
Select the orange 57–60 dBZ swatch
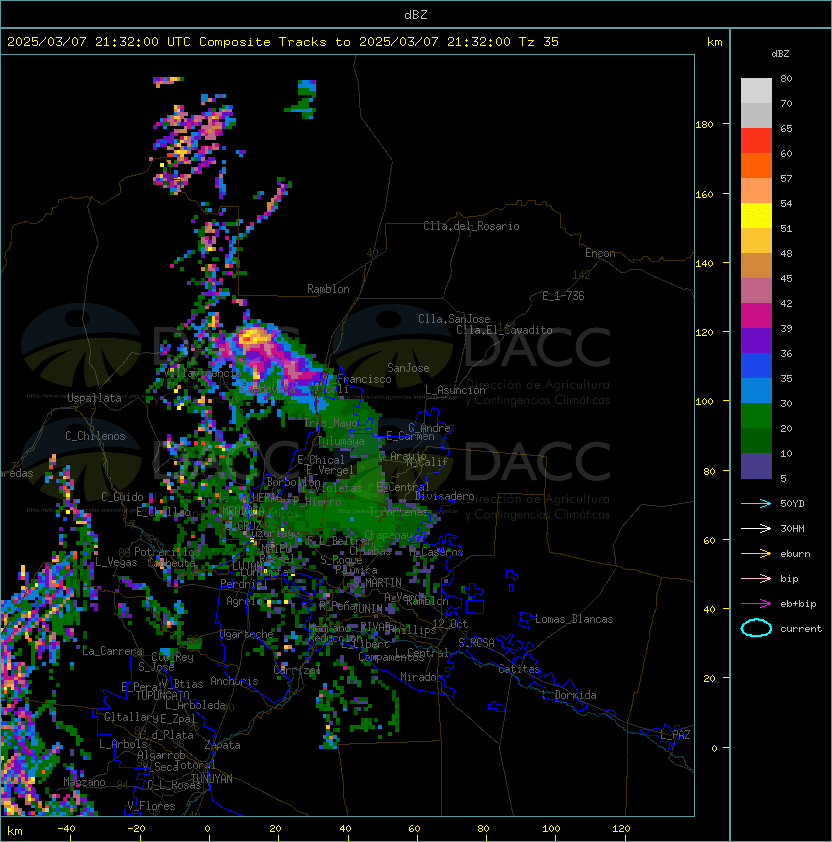[x=756, y=165]
